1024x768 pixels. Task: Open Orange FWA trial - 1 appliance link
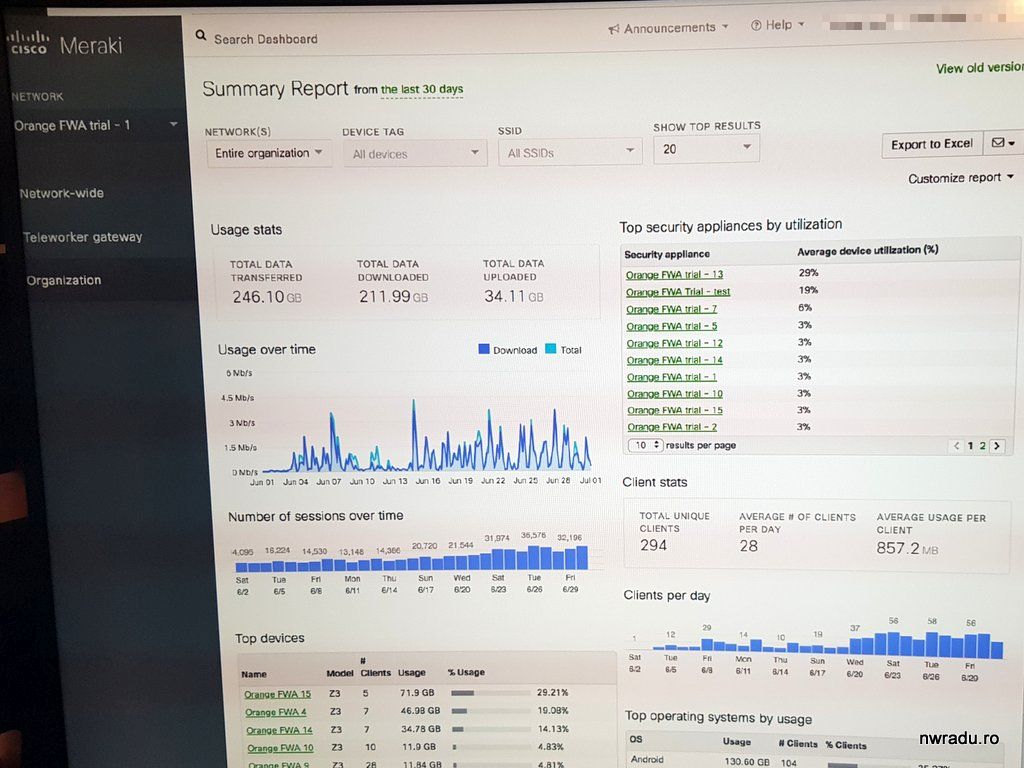[x=672, y=377]
